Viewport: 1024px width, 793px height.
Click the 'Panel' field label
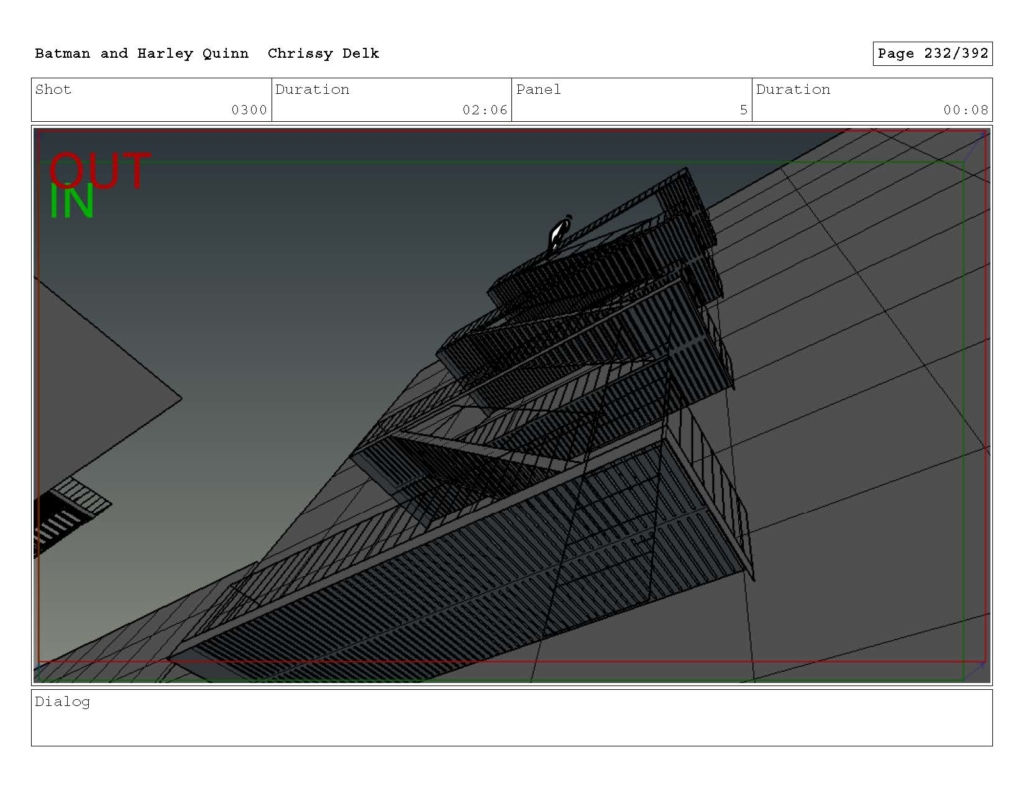(x=538, y=89)
